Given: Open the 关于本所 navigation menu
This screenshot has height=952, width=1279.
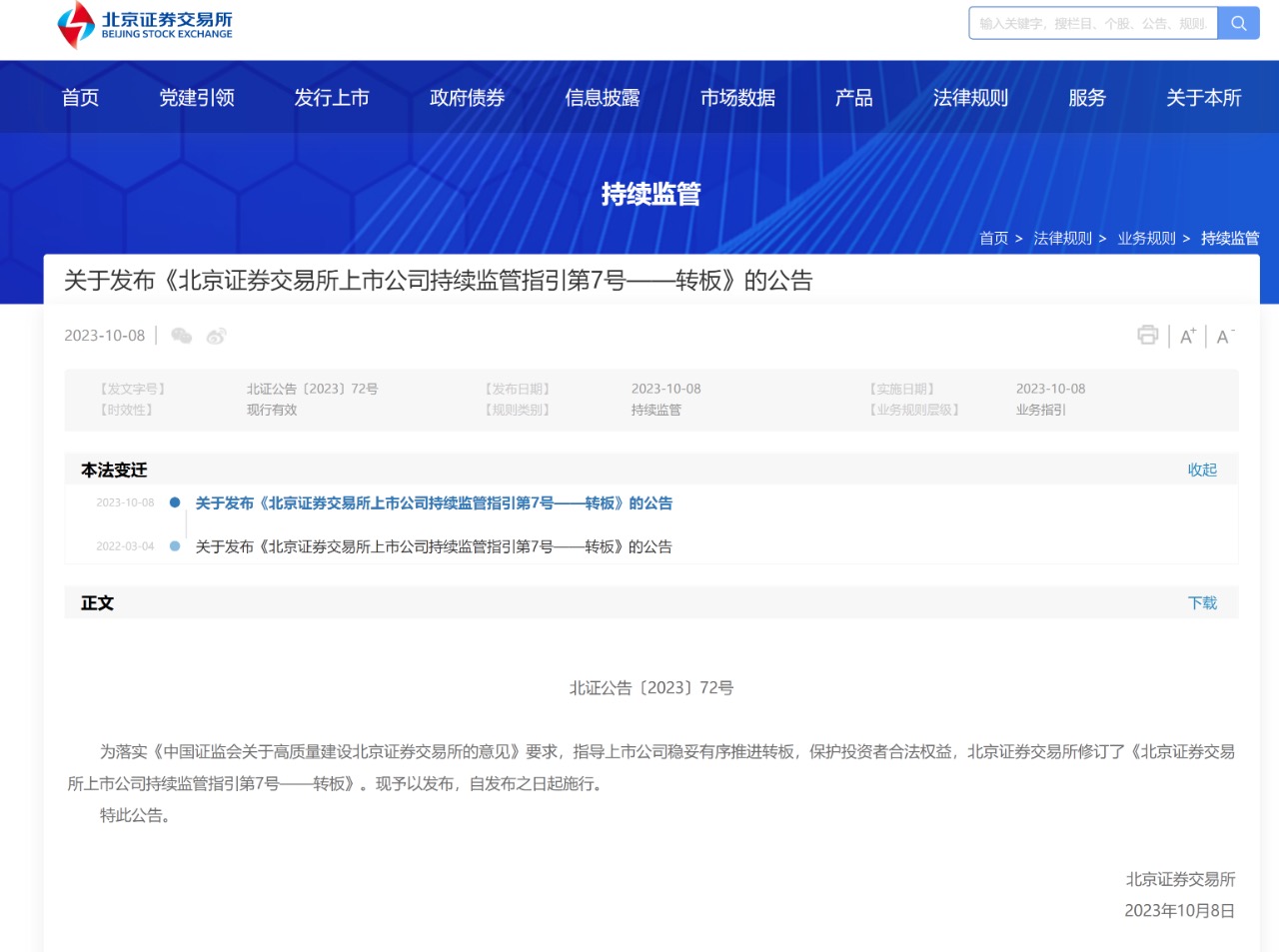Looking at the screenshot, I should click(x=1203, y=98).
